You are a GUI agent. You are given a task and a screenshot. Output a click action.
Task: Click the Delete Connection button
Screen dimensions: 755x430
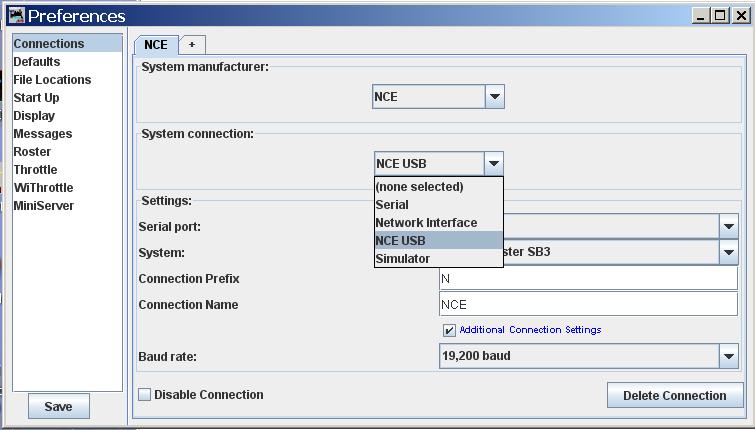[x=675, y=395]
